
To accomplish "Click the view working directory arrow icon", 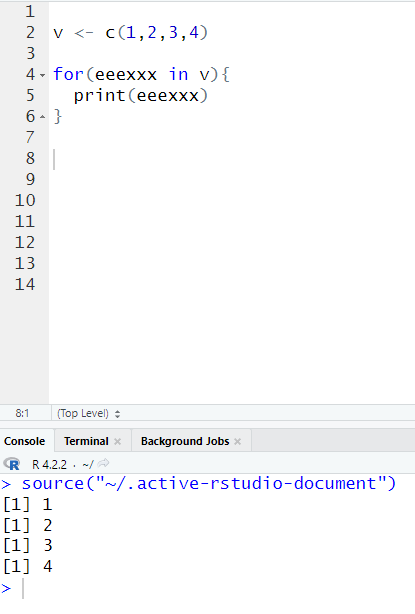I will pyautogui.click(x=103, y=464).
